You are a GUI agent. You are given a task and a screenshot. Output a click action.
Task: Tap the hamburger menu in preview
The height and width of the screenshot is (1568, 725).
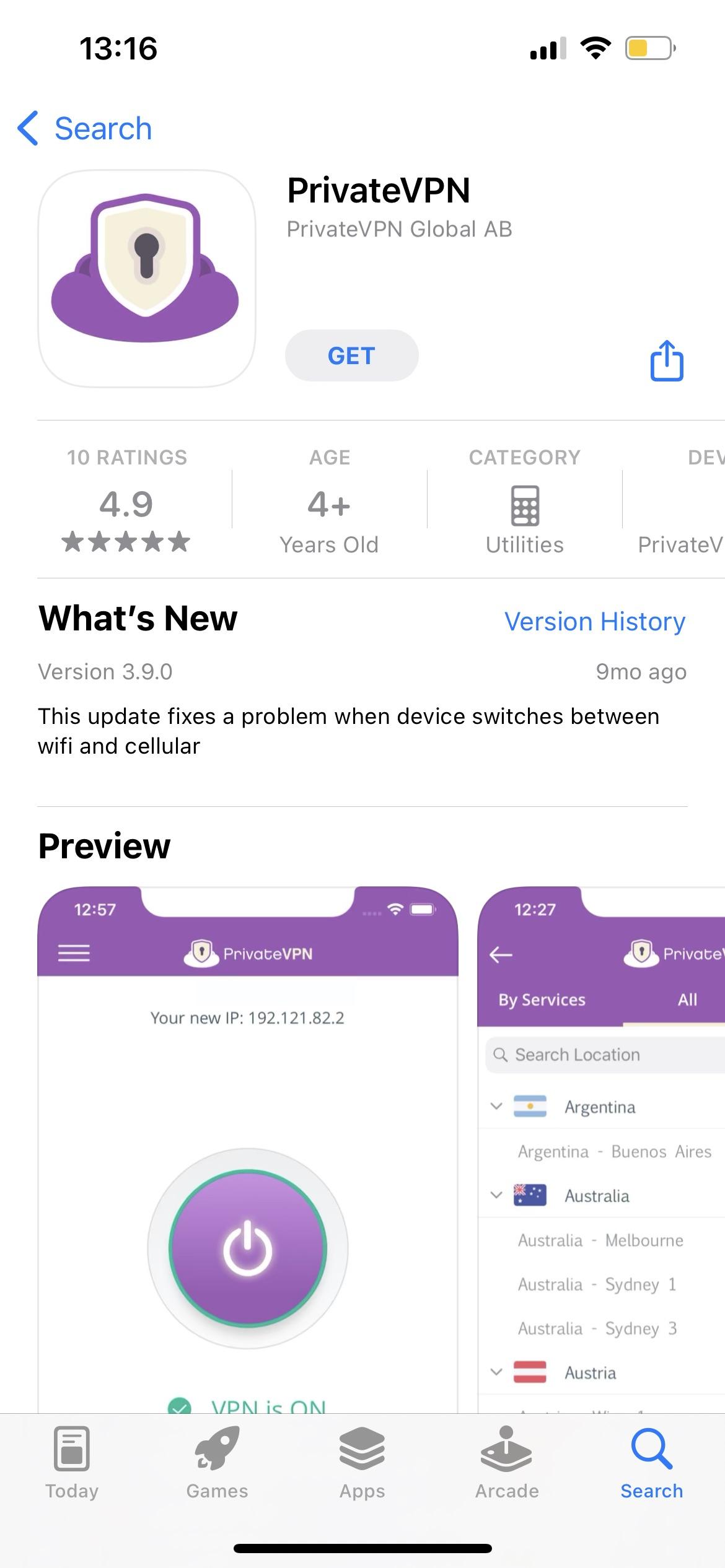(74, 953)
